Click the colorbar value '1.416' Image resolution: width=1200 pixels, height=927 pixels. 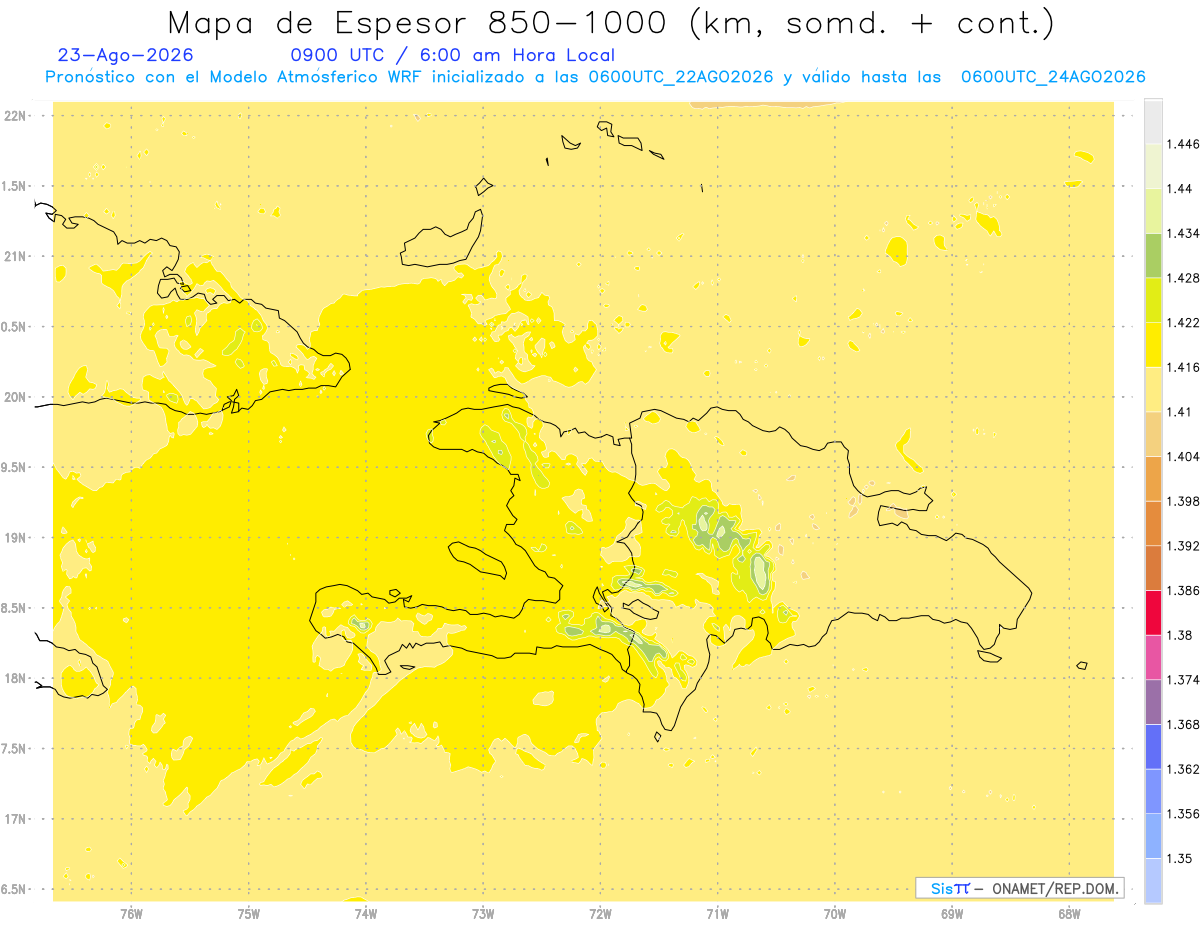1183,367
